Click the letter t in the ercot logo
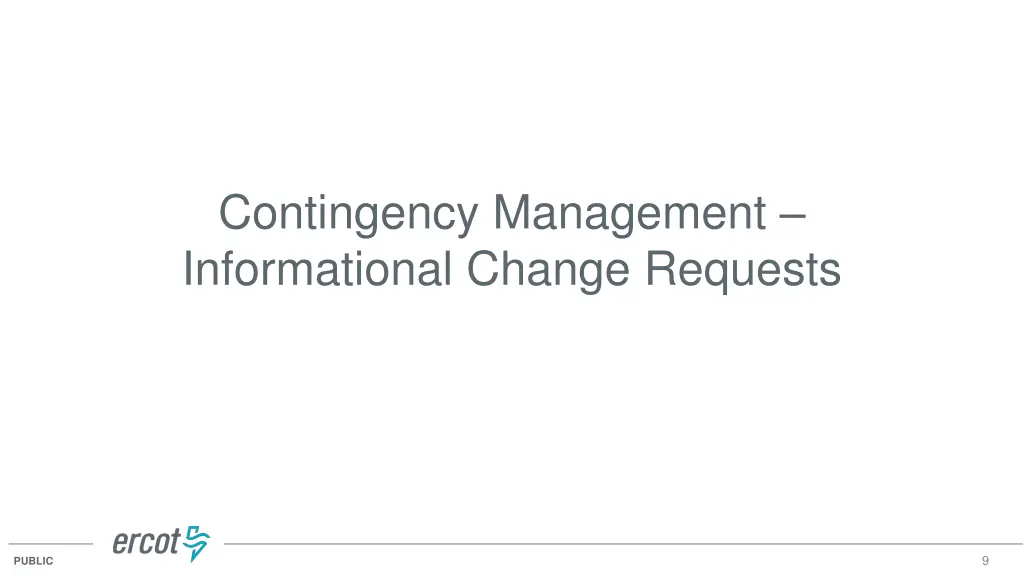Viewport: 1024px width, 576px height. click(x=174, y=543)
